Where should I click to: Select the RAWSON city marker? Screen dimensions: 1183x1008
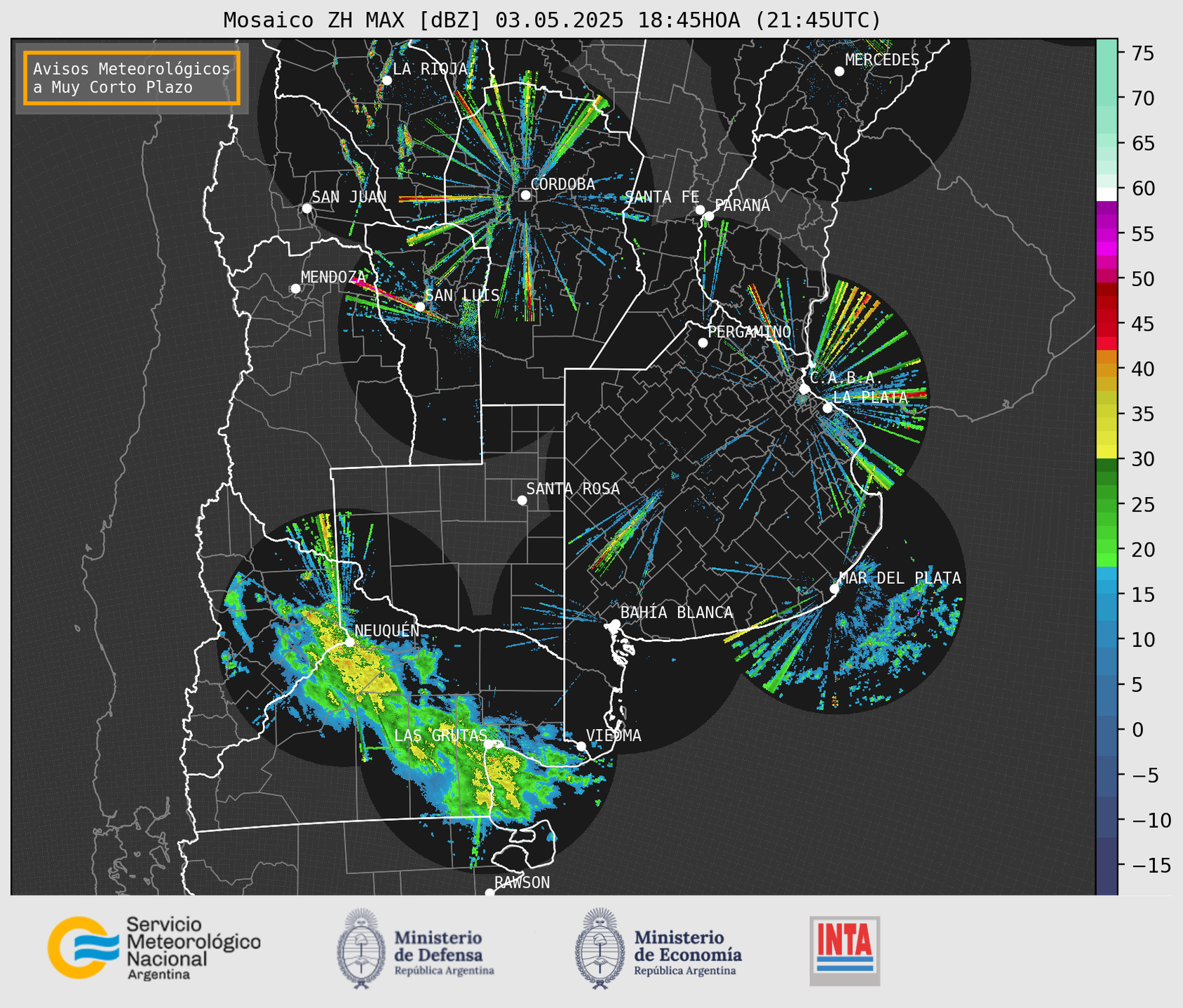point(489,892)
